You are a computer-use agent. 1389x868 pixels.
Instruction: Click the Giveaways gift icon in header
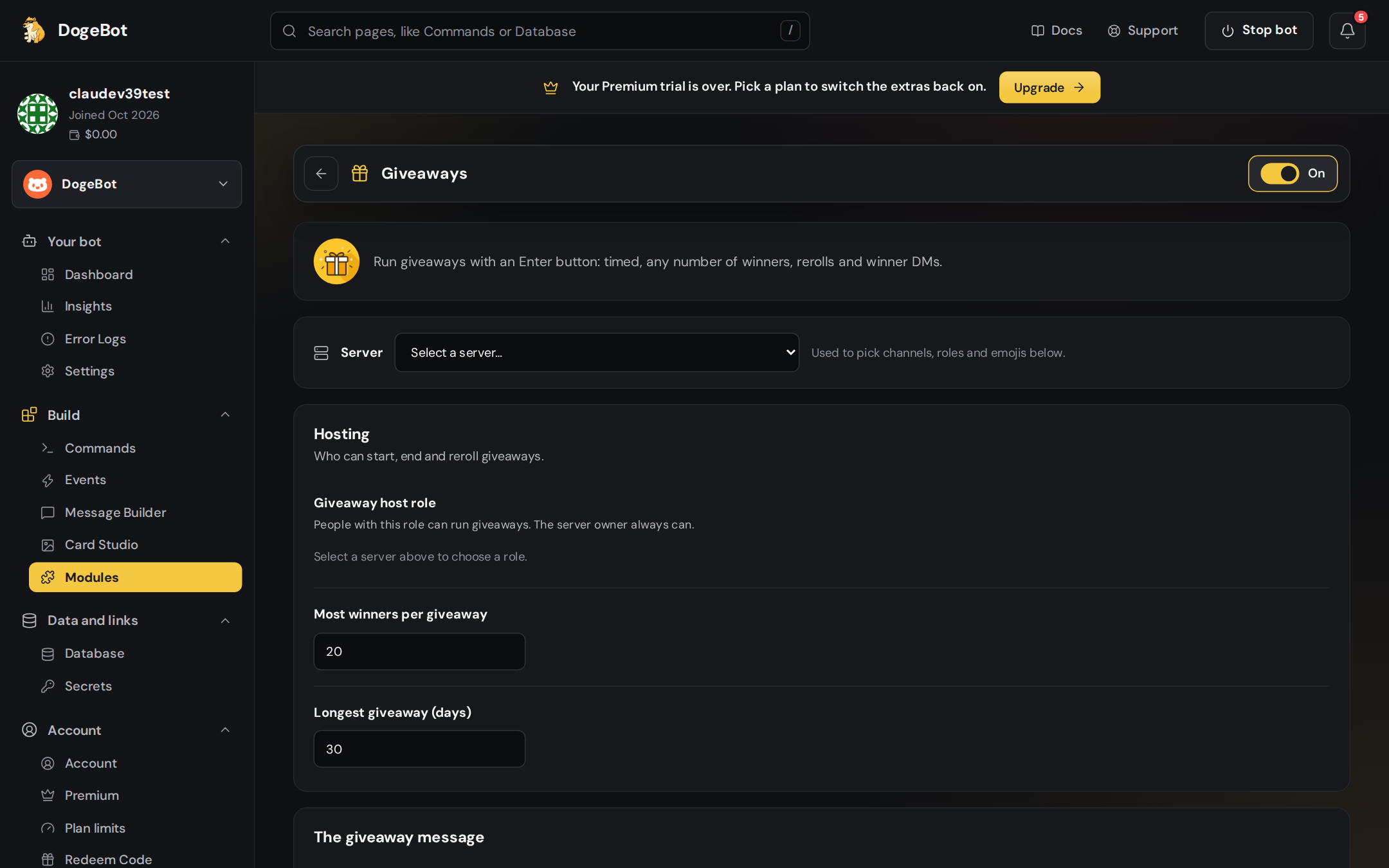click(x=359, y=174)
